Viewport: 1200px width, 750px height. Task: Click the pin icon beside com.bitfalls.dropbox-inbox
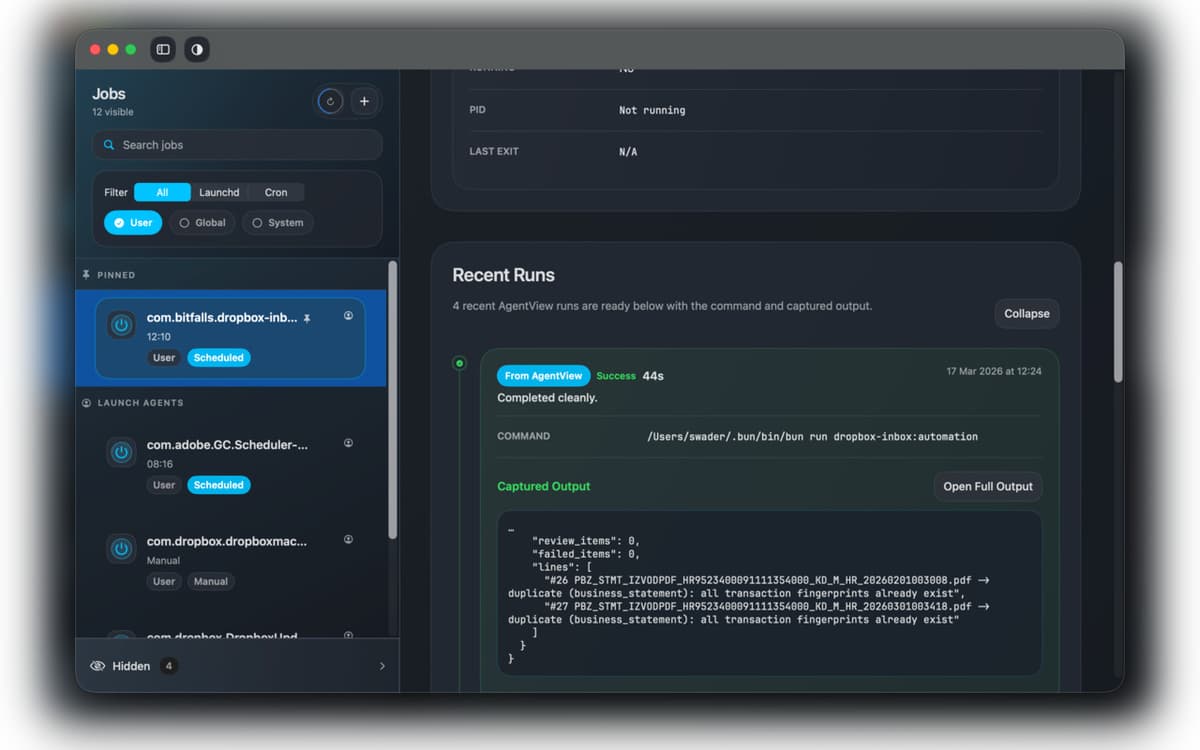tap(307, 318)
